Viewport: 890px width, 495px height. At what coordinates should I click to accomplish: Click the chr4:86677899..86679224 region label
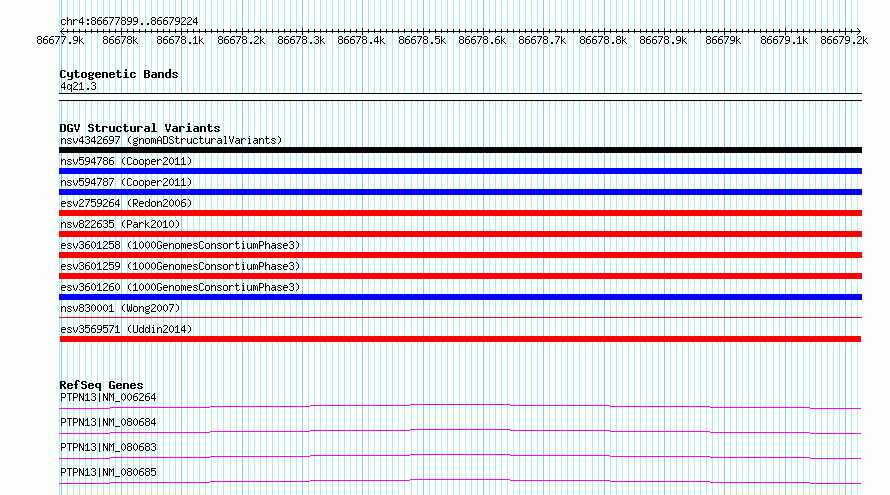[x=129, y=21]
